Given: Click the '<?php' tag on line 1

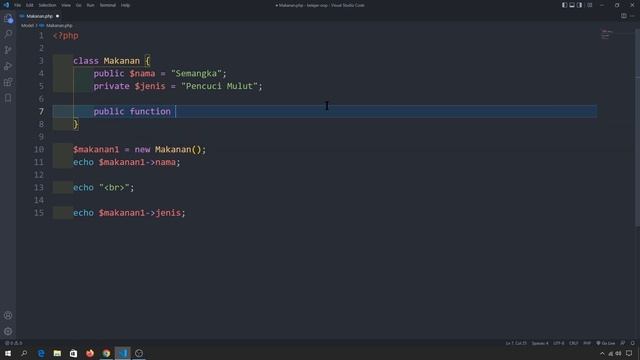Looking at the screenshot, I should tap(66, 36).
